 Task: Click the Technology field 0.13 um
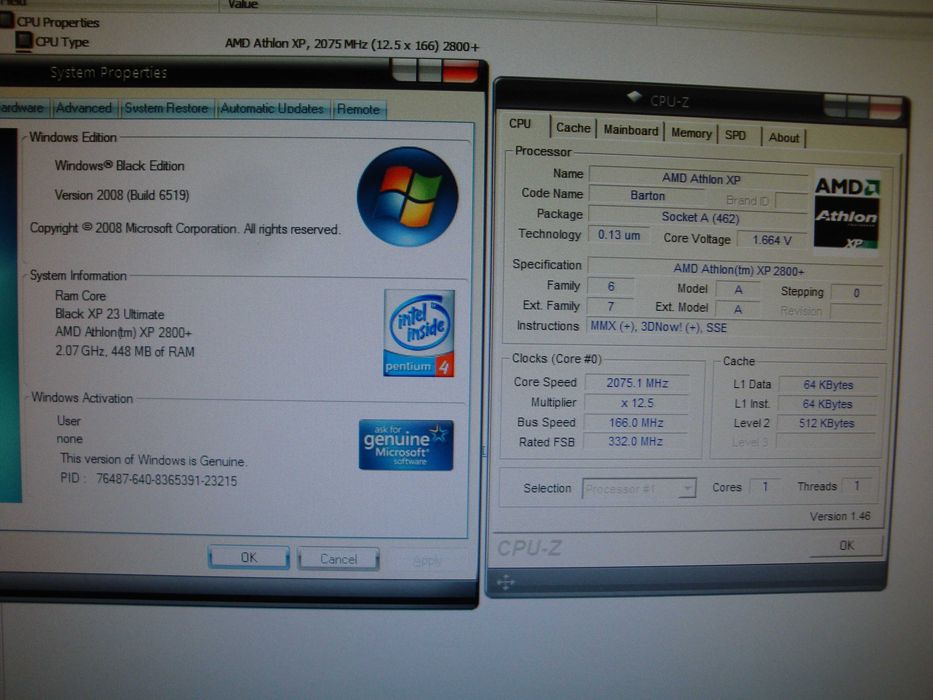click(x=618, y=235)
